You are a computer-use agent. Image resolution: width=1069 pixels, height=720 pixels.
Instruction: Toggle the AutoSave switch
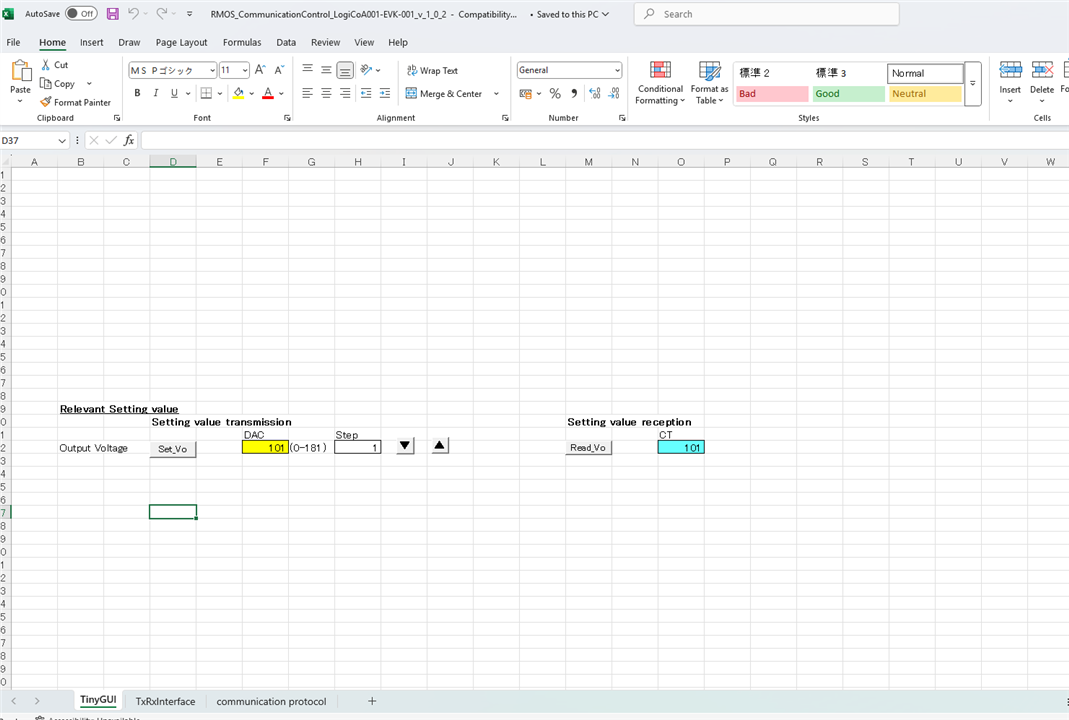click(81, 14)
